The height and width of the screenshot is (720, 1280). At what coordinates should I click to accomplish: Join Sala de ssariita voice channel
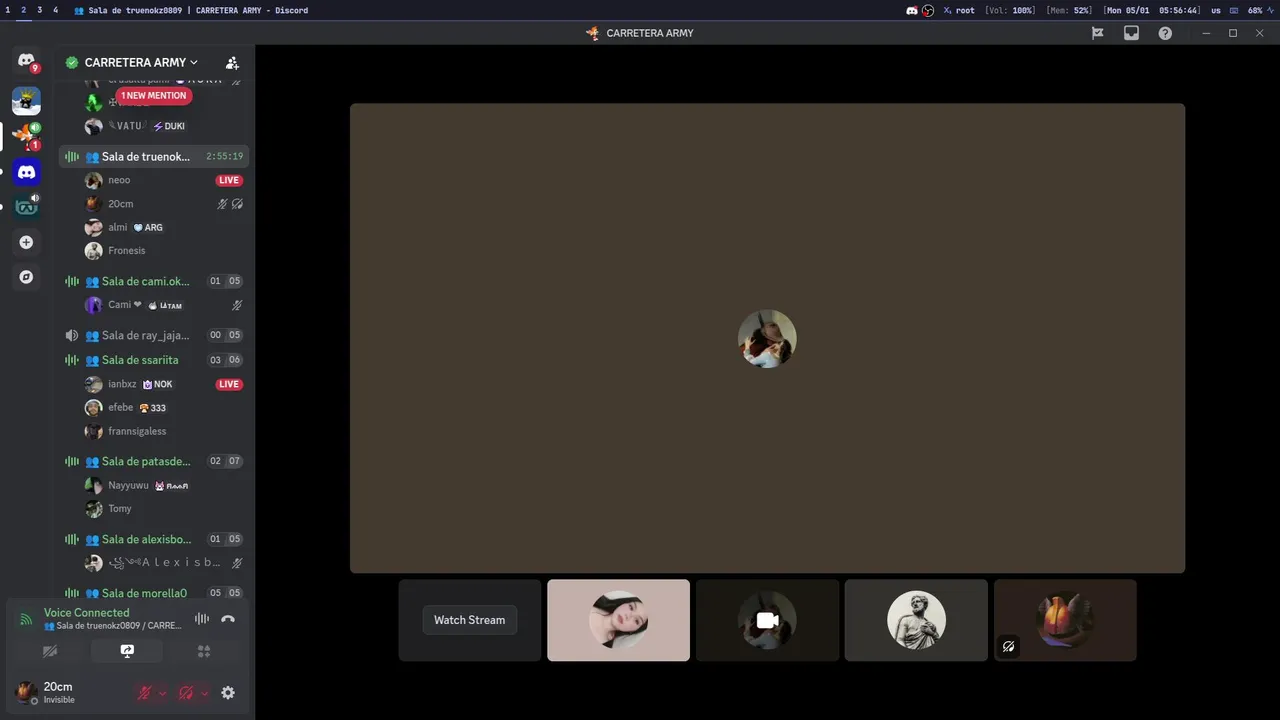(154, 360)
